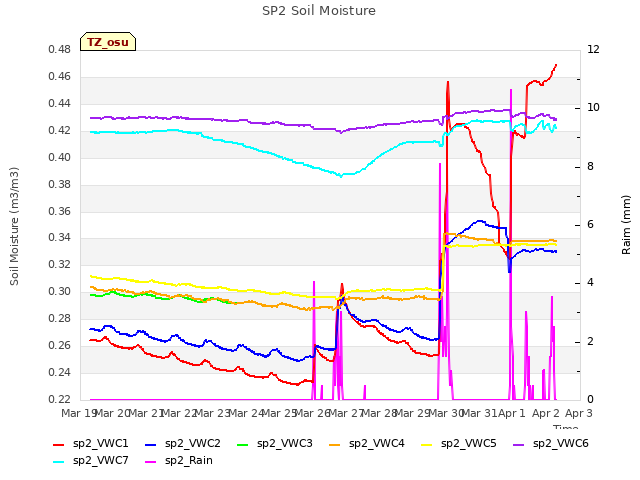Screen dimensions: 640x480
Task: Click the 2 rain axis tick label
Action: [591, 341]
